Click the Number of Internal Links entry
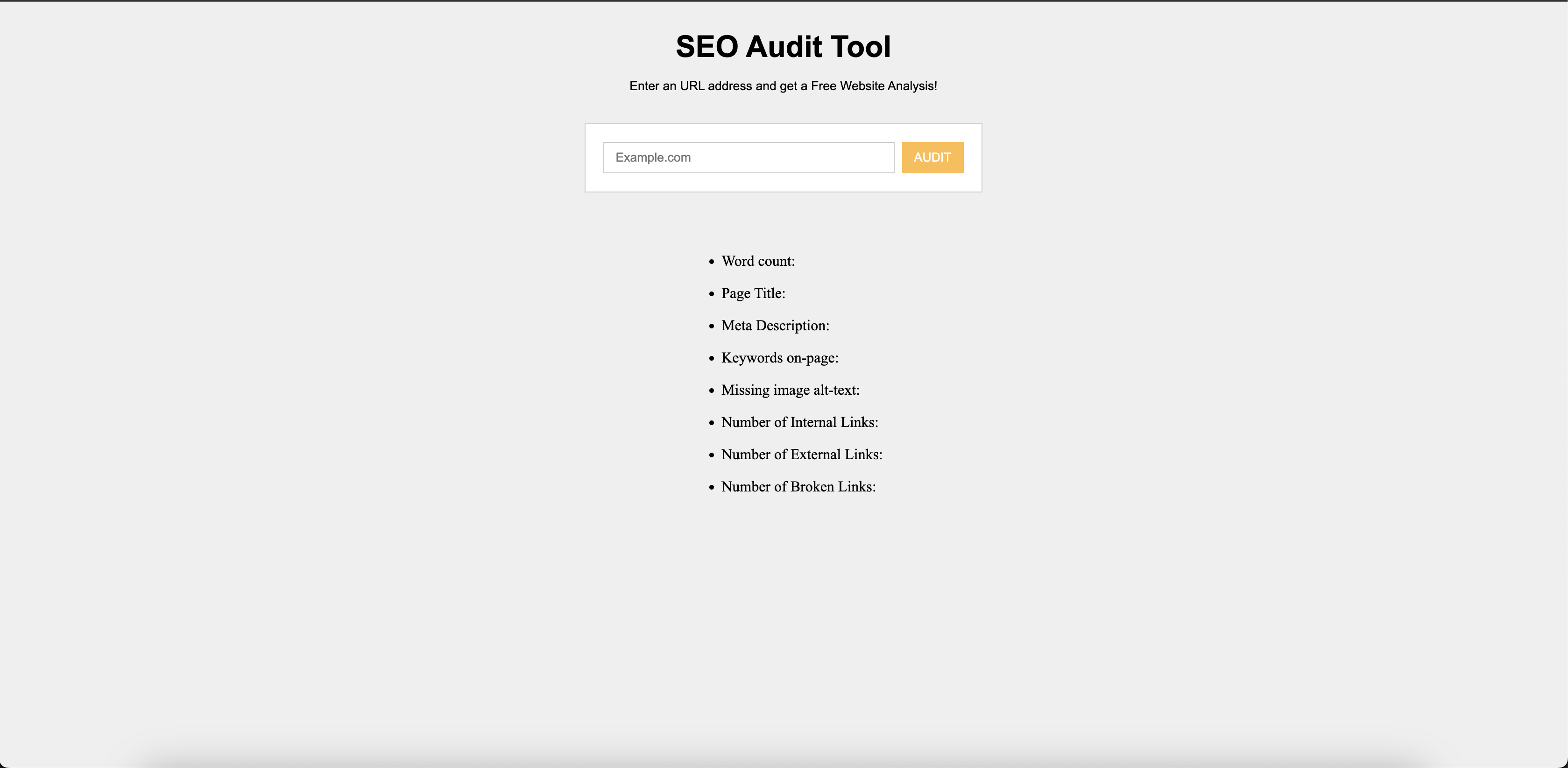Viewport: 1568px width, 768px height. (x=799, y=423)
